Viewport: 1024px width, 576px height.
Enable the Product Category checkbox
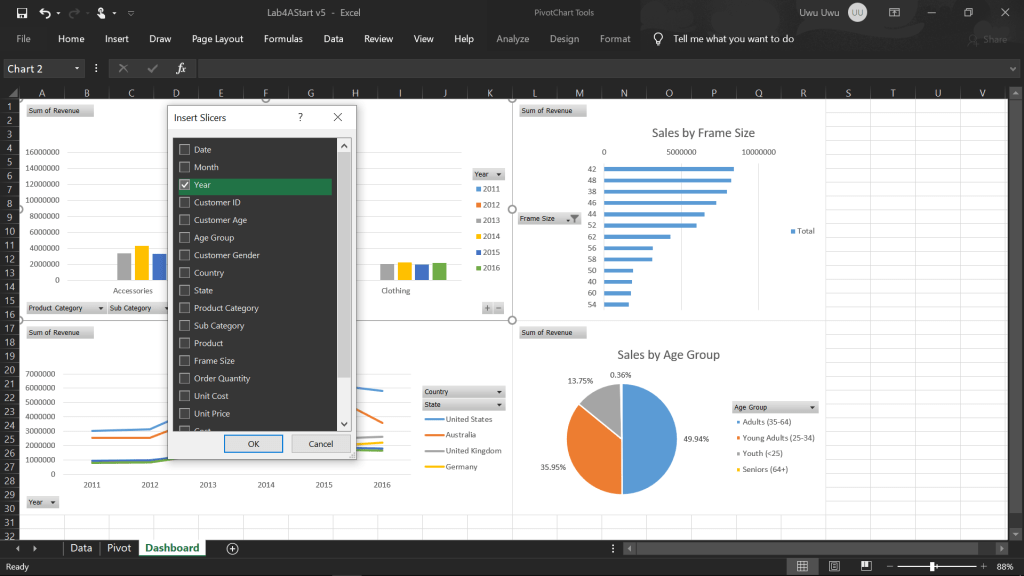(184, 308)
